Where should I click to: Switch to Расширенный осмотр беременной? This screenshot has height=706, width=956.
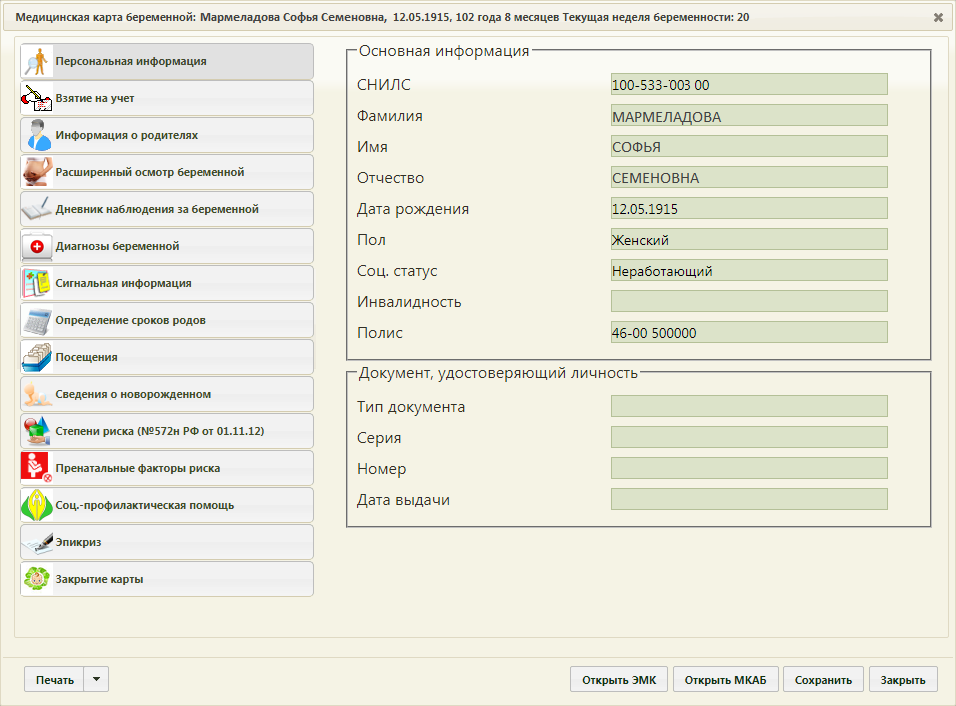[x=167, y=173]
